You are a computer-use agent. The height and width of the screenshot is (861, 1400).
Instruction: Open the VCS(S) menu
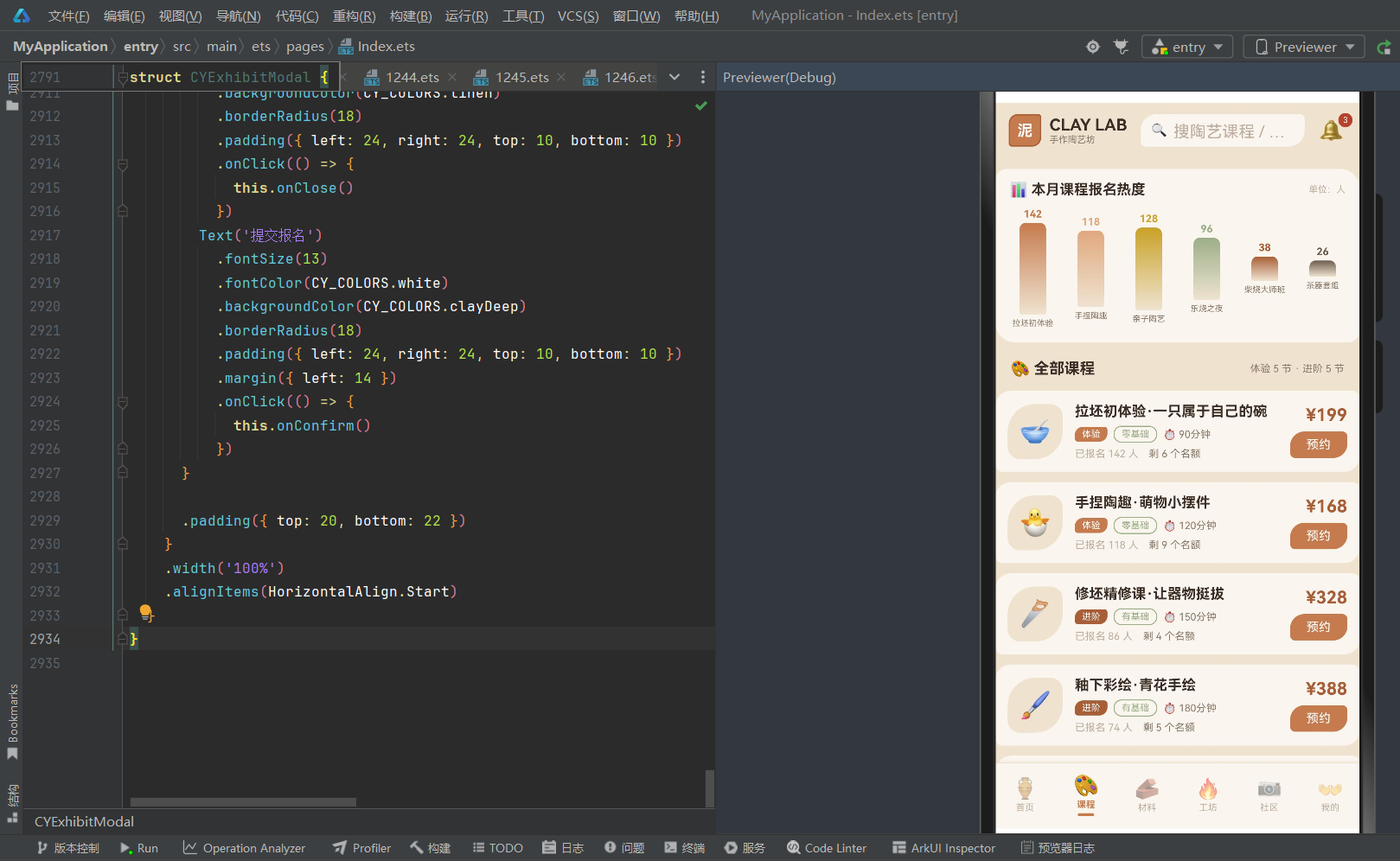[578, 16]
